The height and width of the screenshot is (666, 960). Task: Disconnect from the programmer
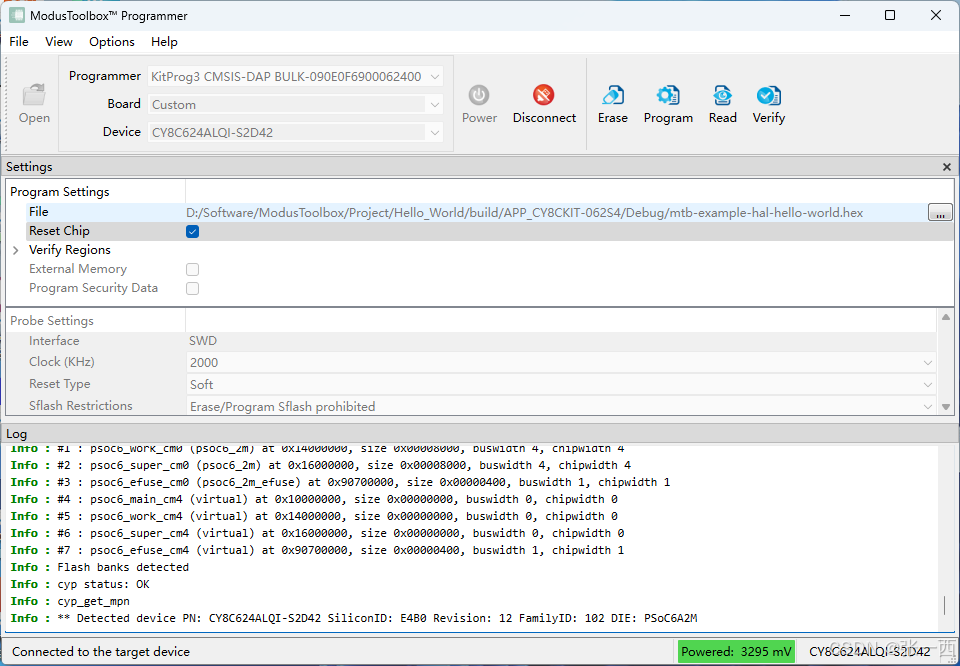(544, 103)
